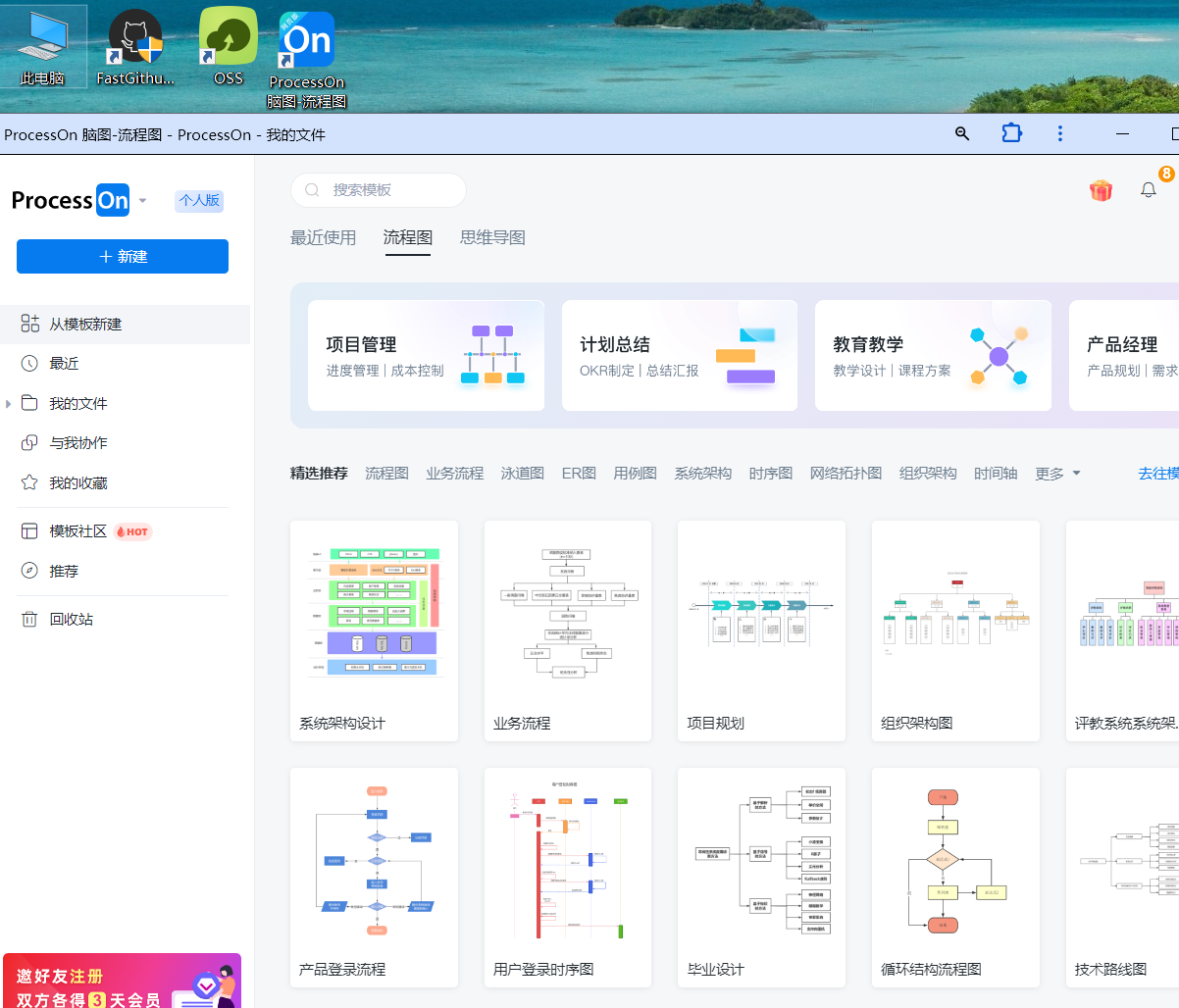
Task: Select the 时序图 filter
Action: [770, 474]
